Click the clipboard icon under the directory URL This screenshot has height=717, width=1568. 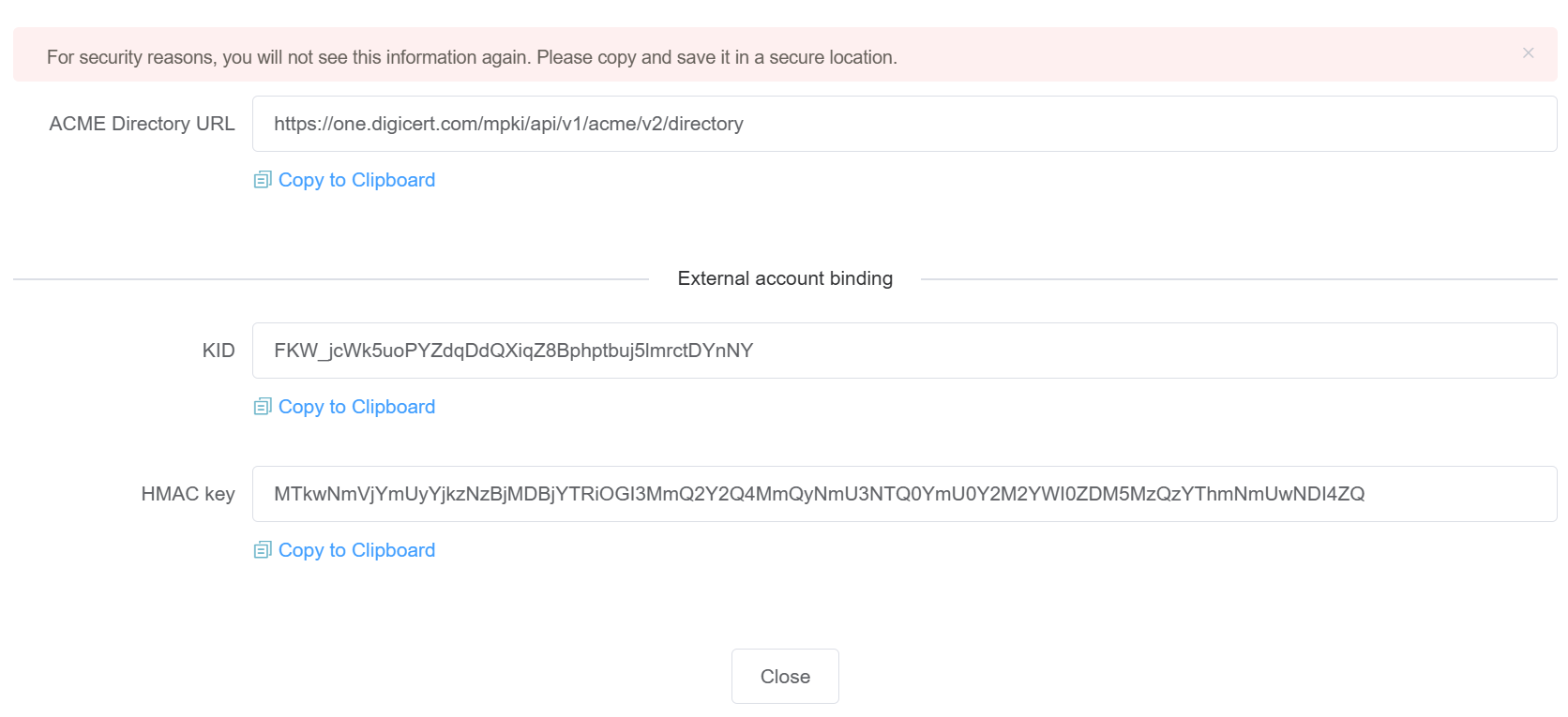[x=263, y=179]
